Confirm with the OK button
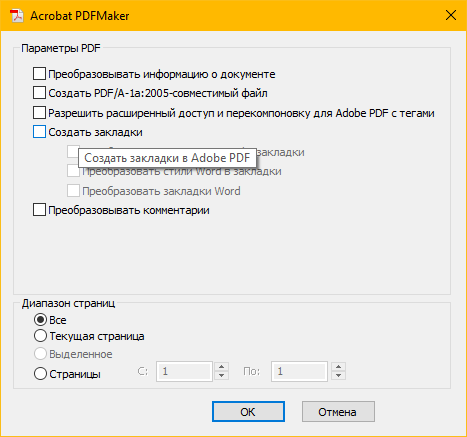The height and width of the screenshot is (437, 467). coord(248,412)
